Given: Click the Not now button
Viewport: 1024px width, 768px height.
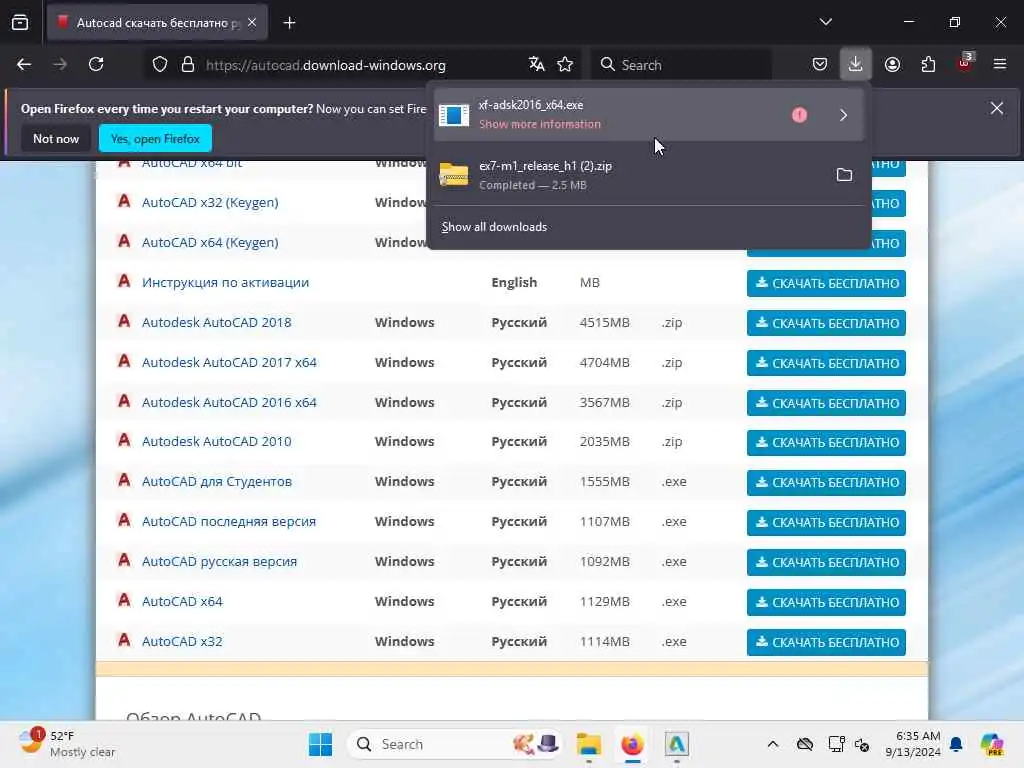Looking at the screenshot, I should [x=56, y=138].
